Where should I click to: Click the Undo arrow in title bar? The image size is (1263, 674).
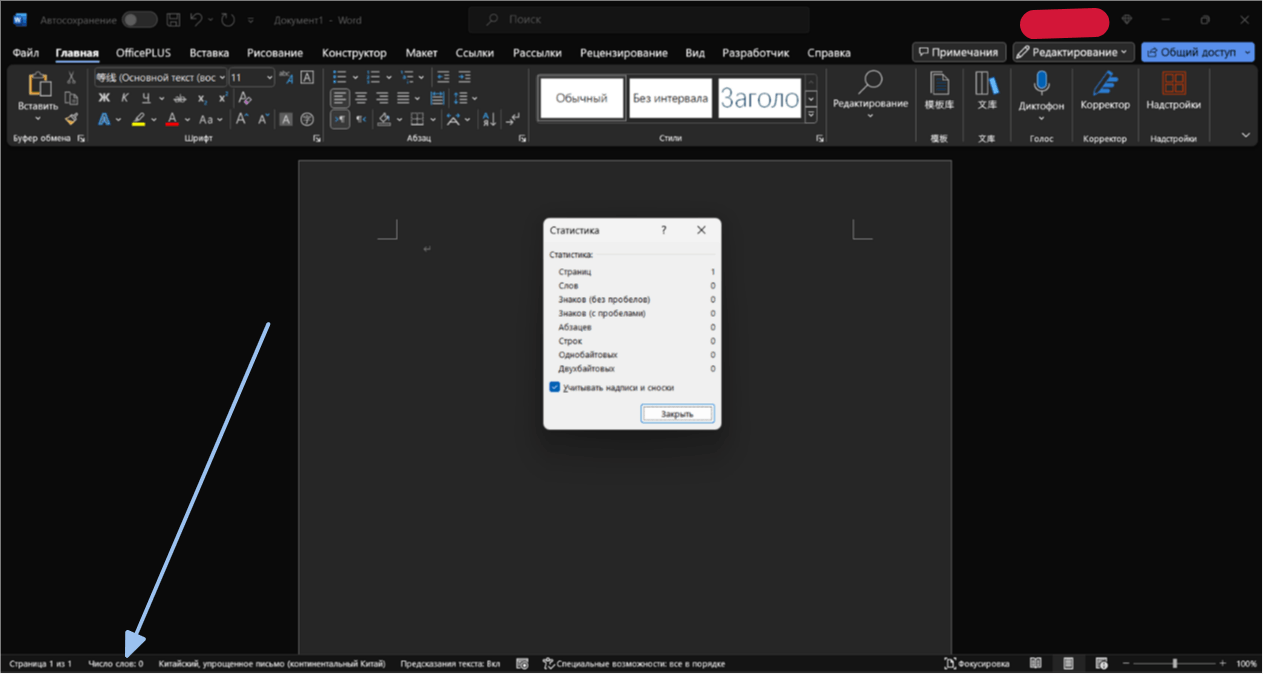tap(197, 20)
